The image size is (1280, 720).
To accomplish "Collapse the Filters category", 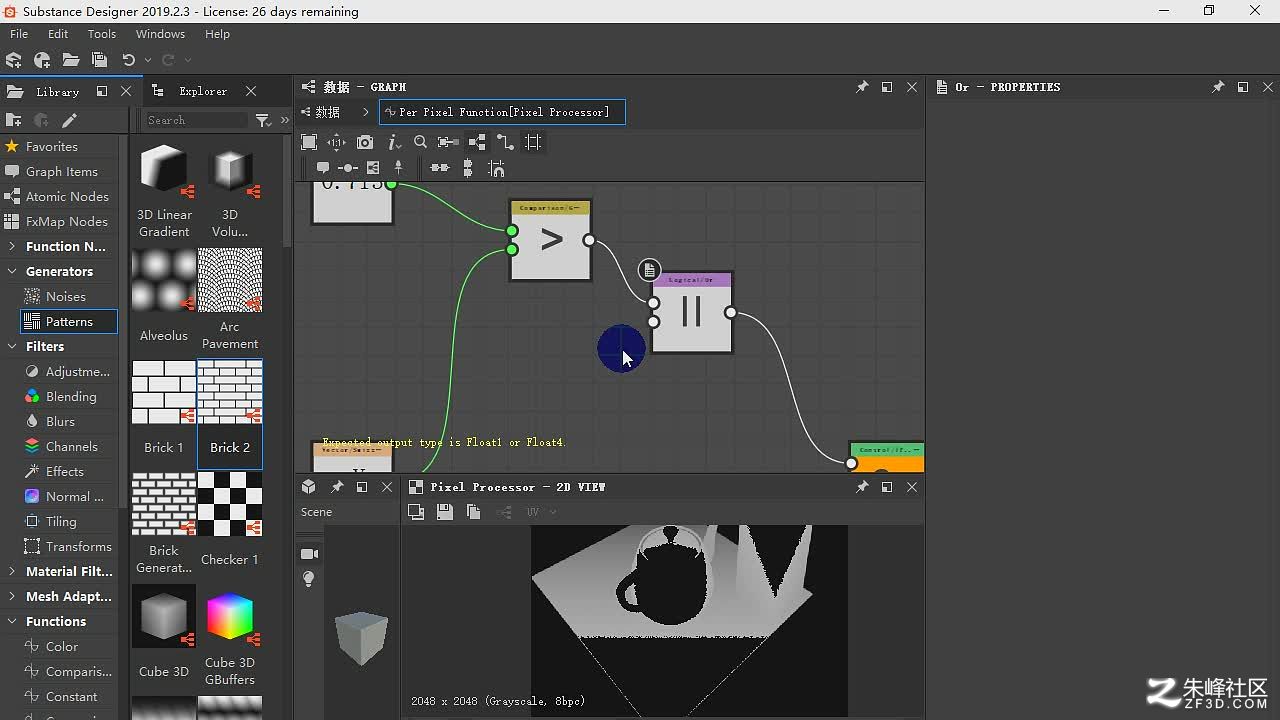I will (11, 346).
